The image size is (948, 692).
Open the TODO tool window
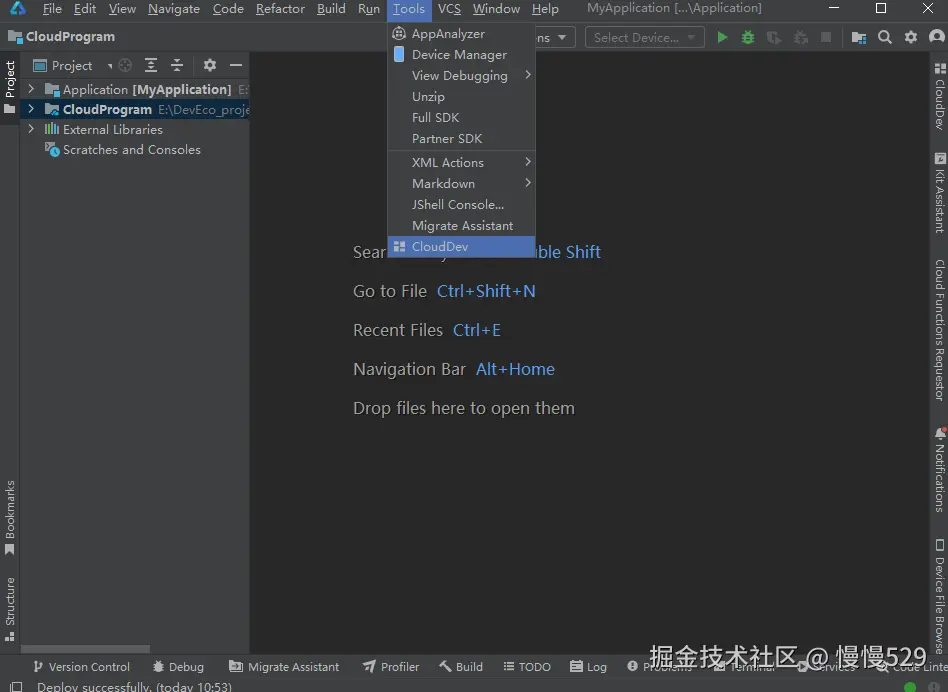(x=527, y=667)
